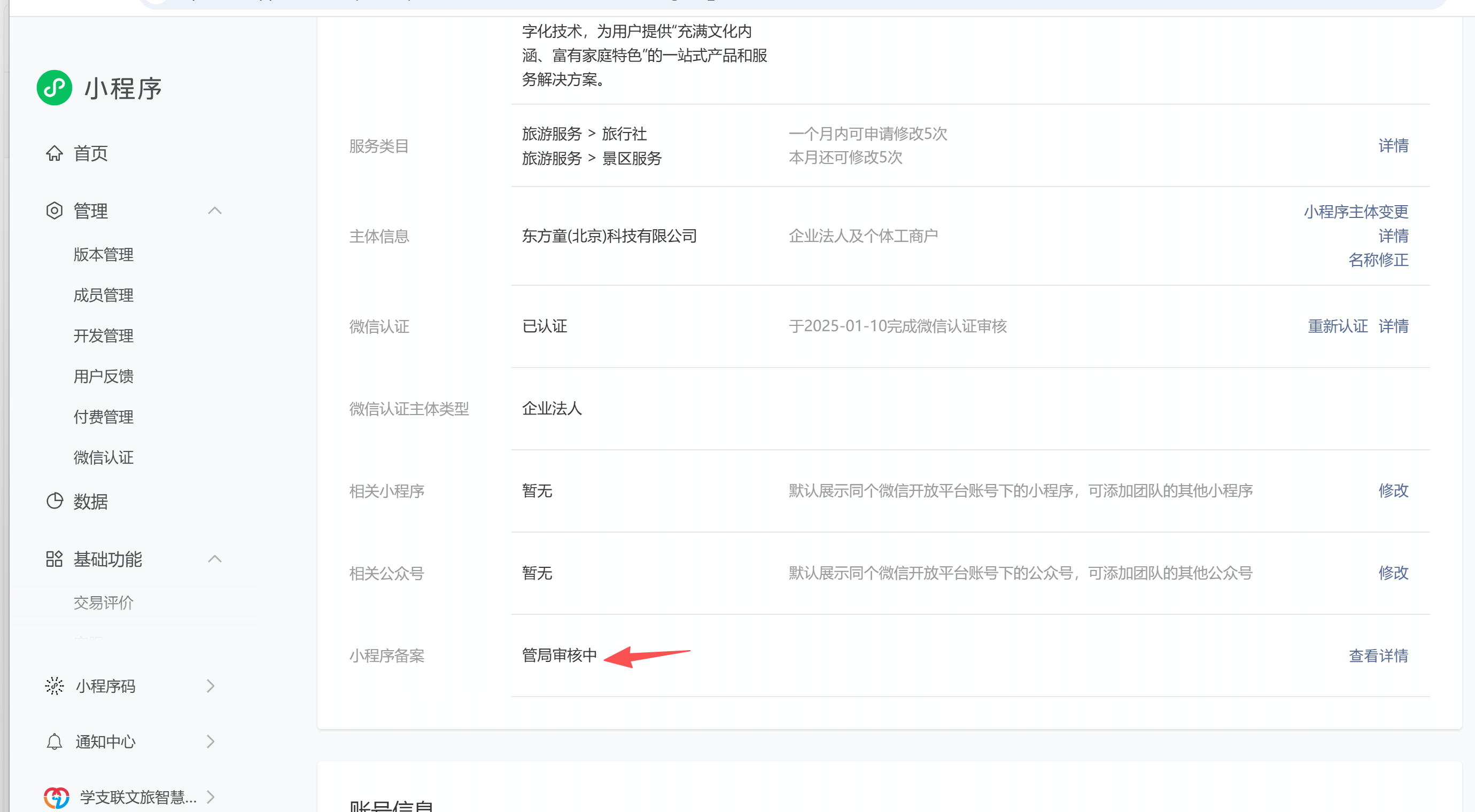Select 微信认证 in the sidebar menu

click(104, 457)
